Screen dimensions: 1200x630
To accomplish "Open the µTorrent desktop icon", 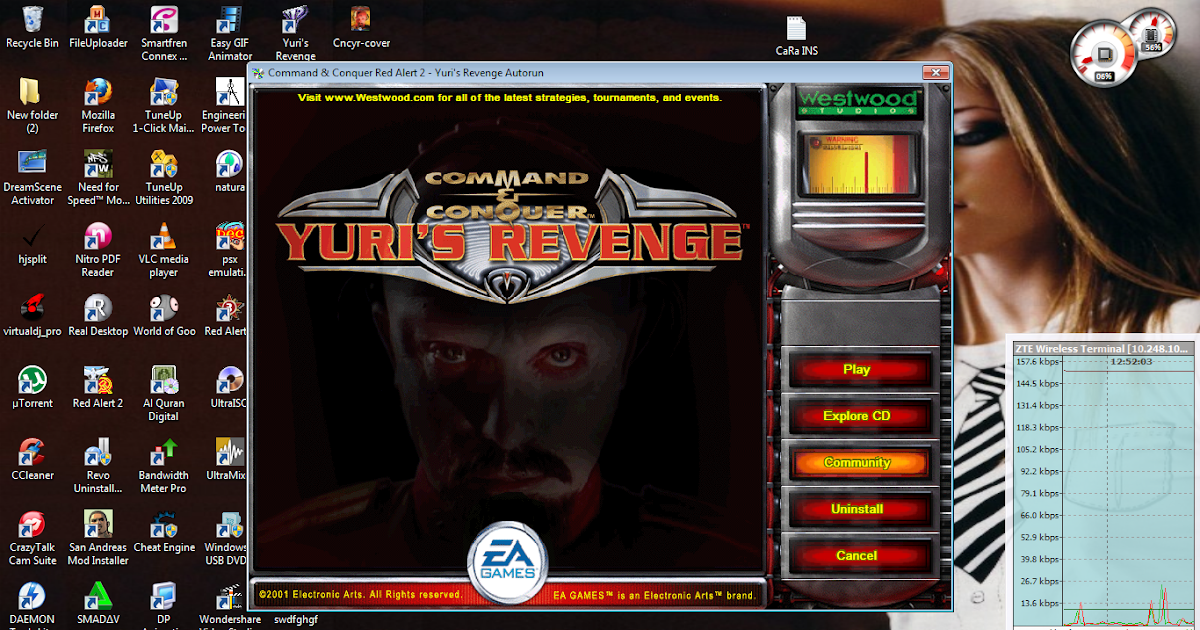I will click(32, 387).
